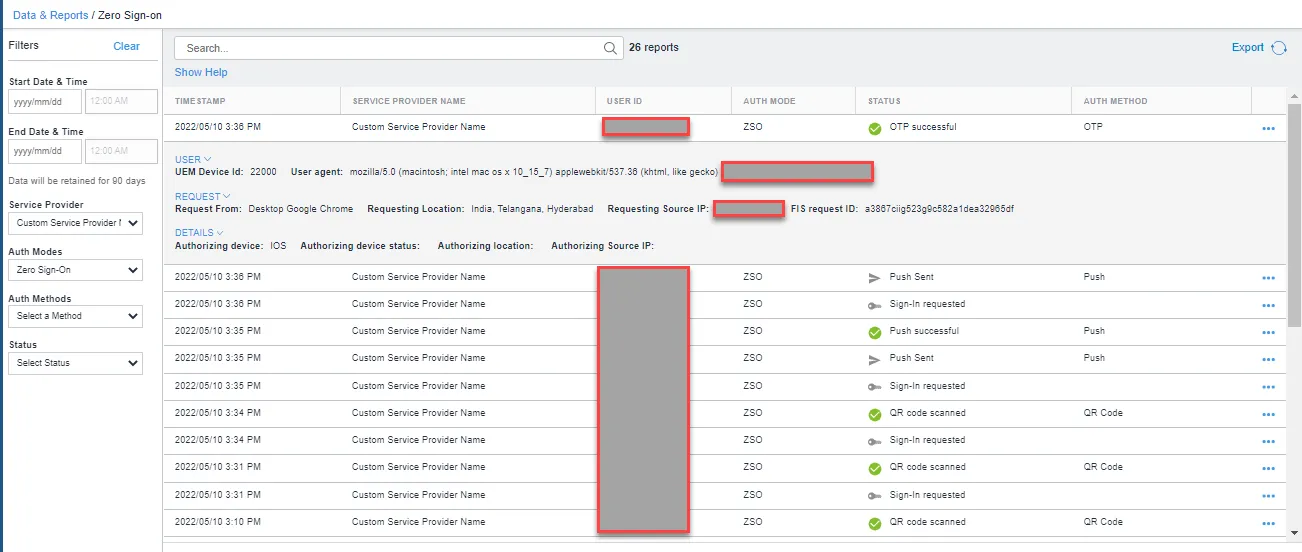This screenshot has width=1302, height=552.
Task: Click the scrollbar up arrow
Action: pos(1295,94)
